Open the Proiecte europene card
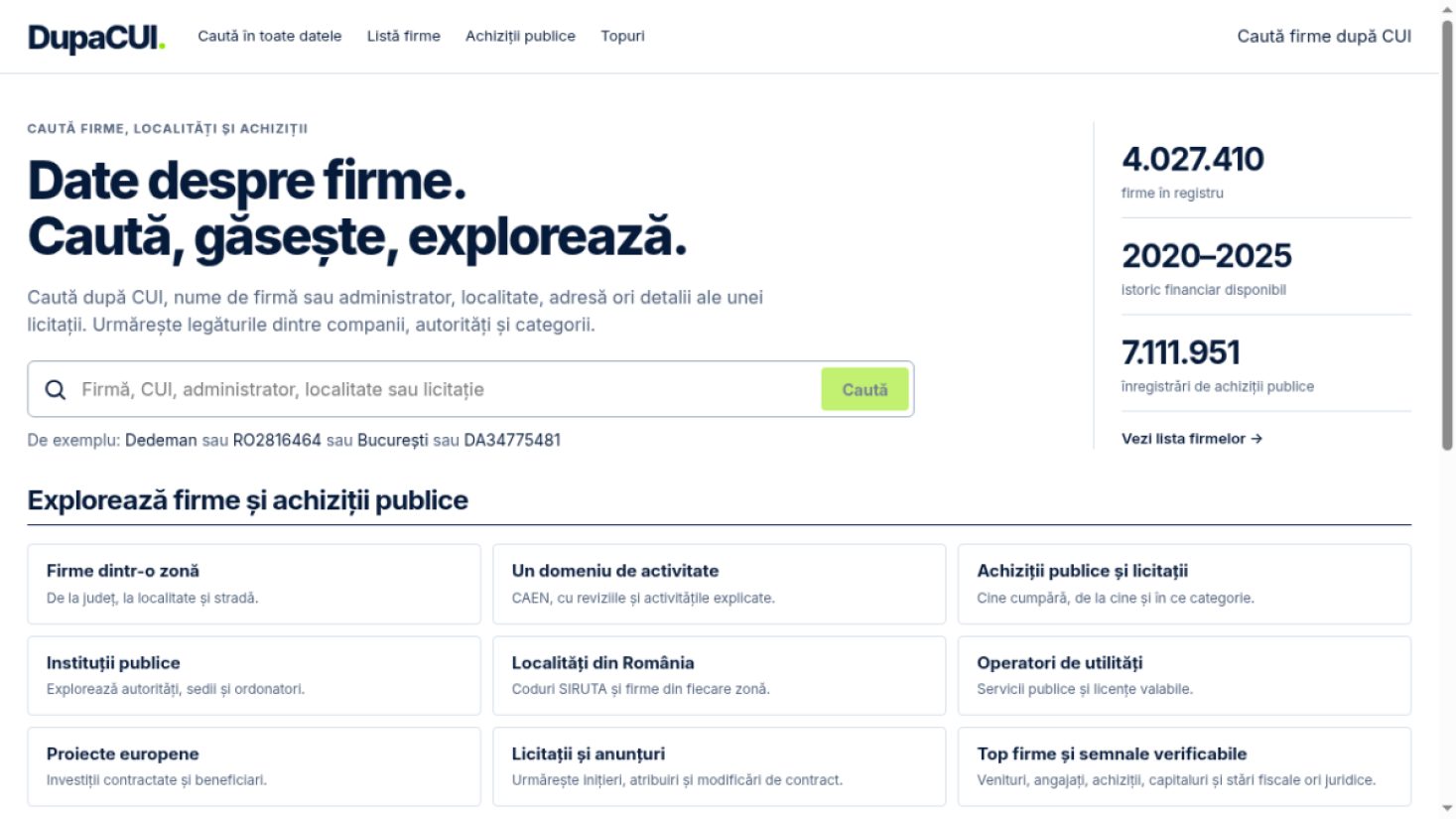 tap(254, 766)
